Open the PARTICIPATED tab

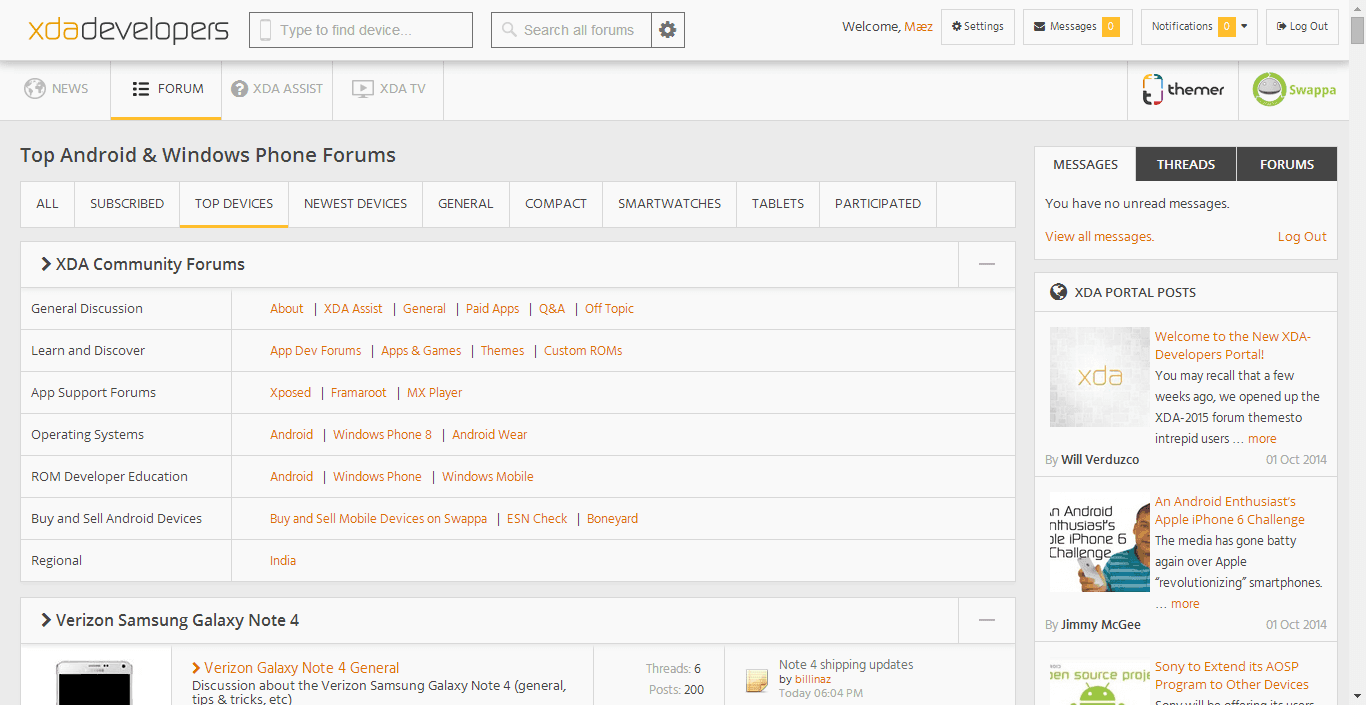878,204
